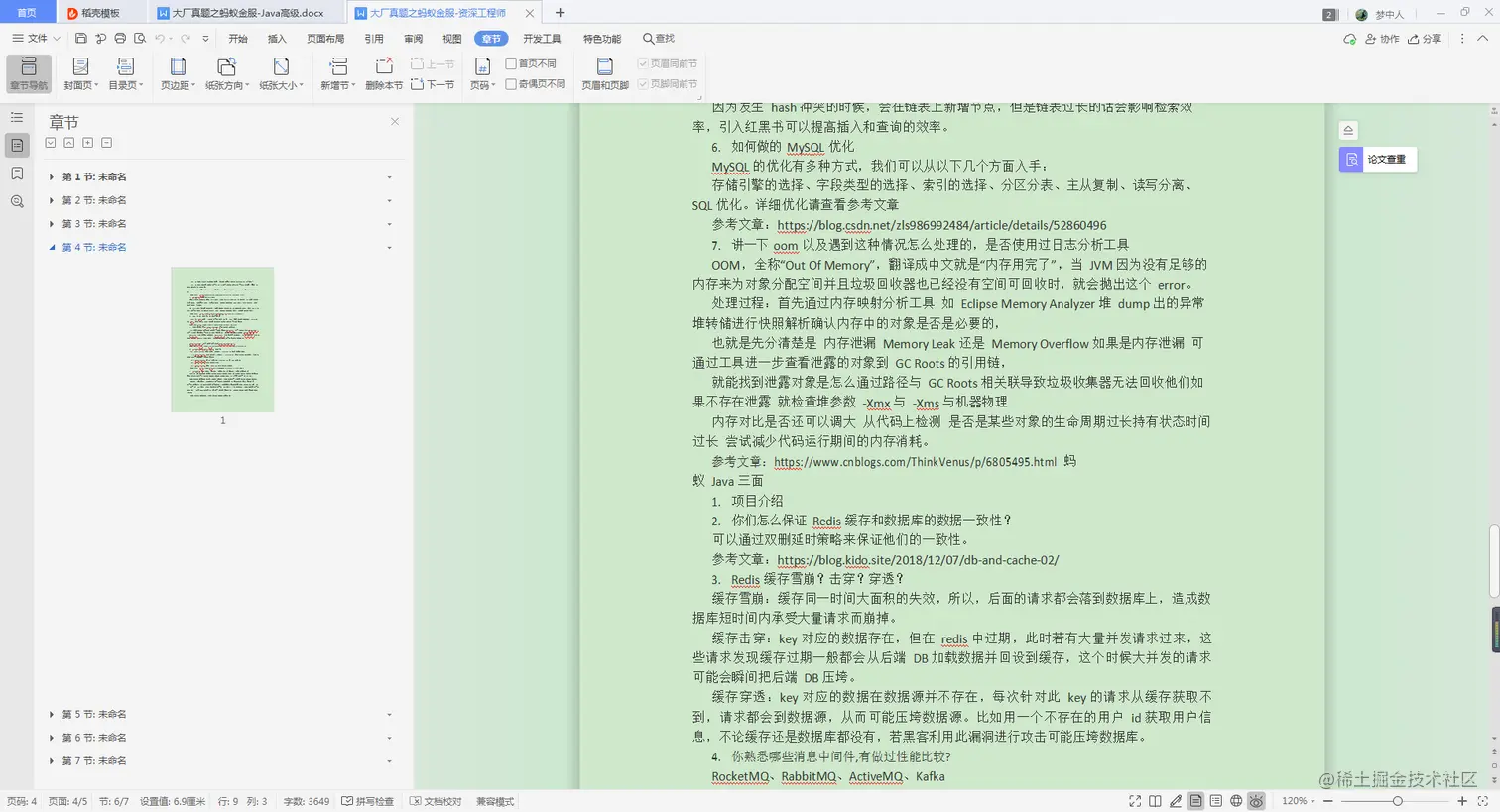
Task: Select the page 1 thumbnail under 第 4 节
Action: click(x=222, y=338)
